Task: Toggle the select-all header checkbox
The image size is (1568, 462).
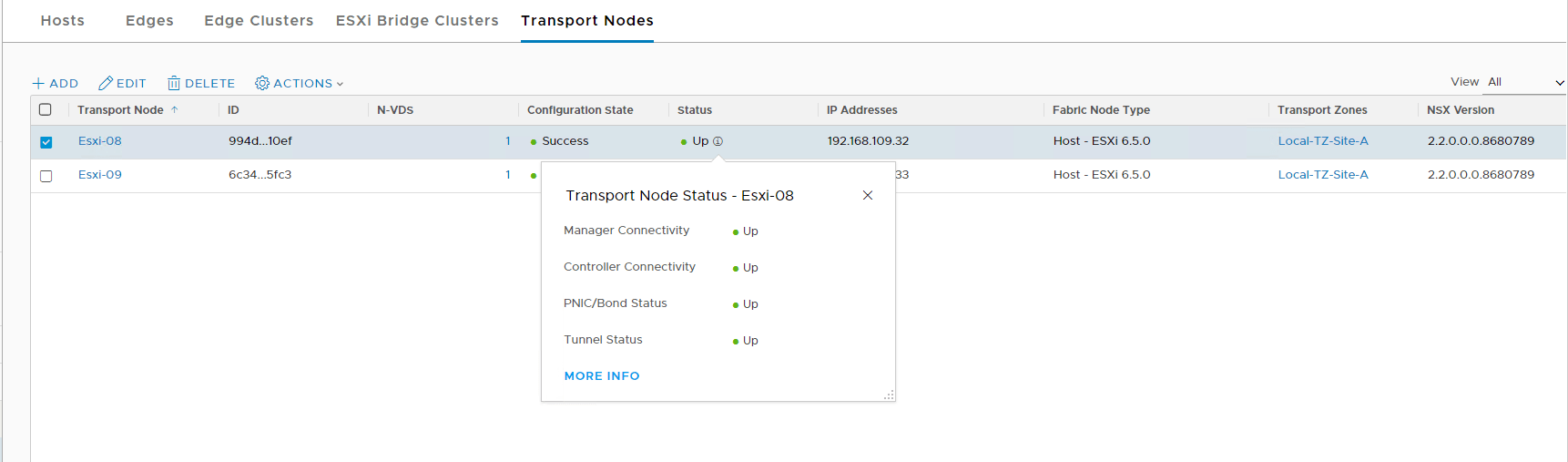Action: coord(46,109)
